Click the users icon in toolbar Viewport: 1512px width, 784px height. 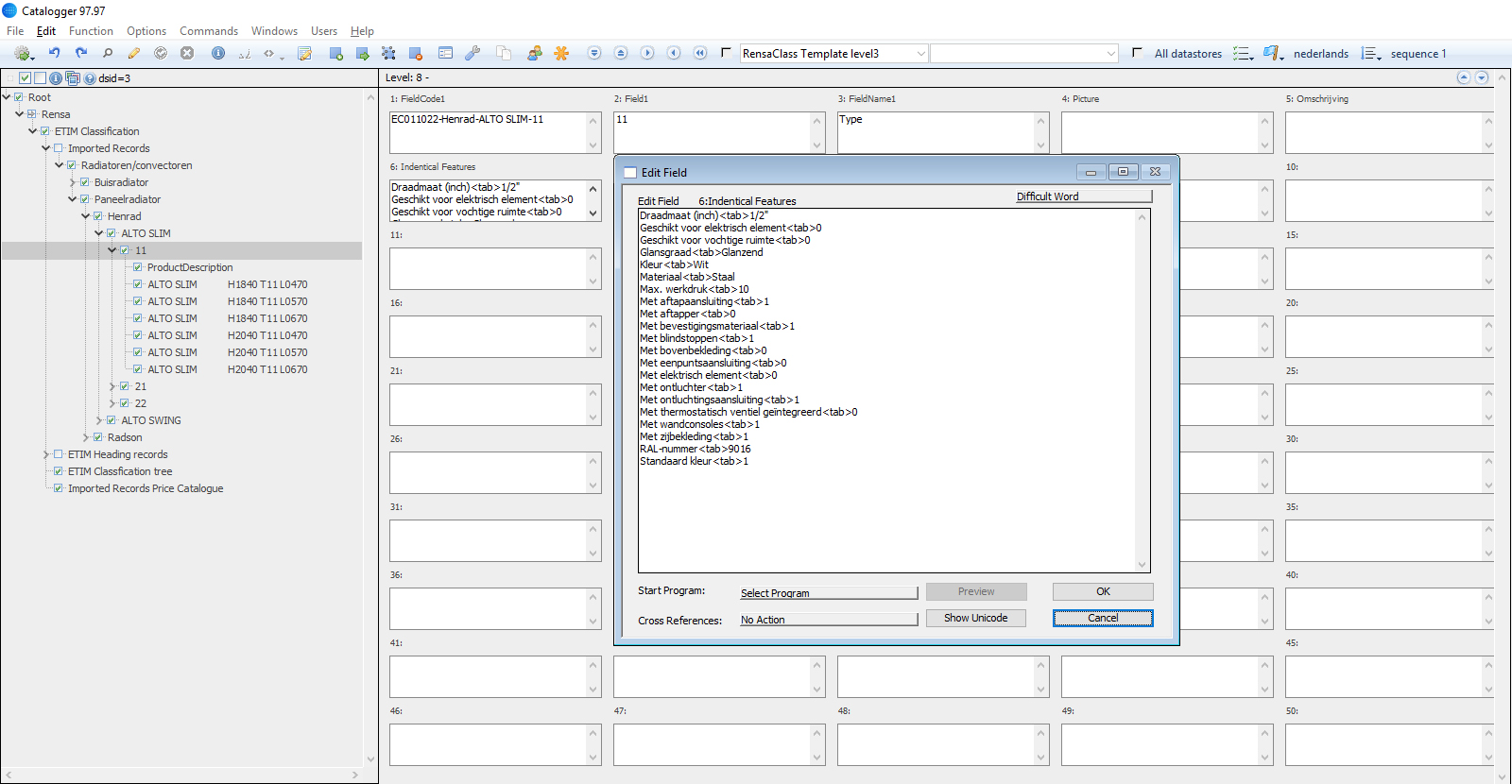535,54
